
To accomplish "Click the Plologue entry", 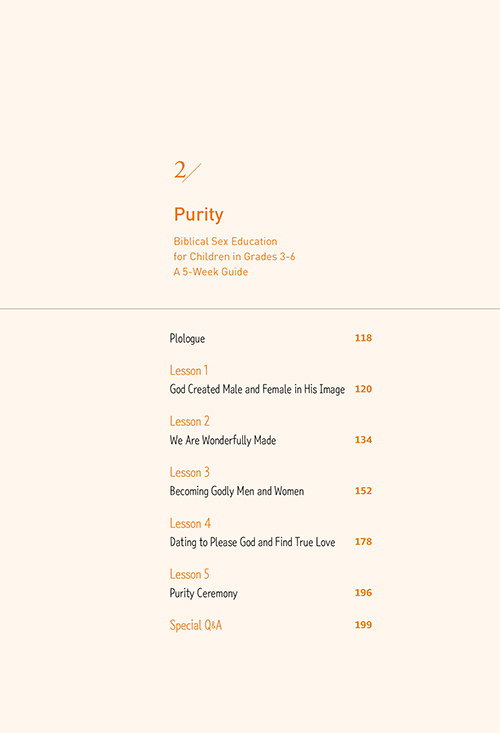I will click(x=187, y=338).
